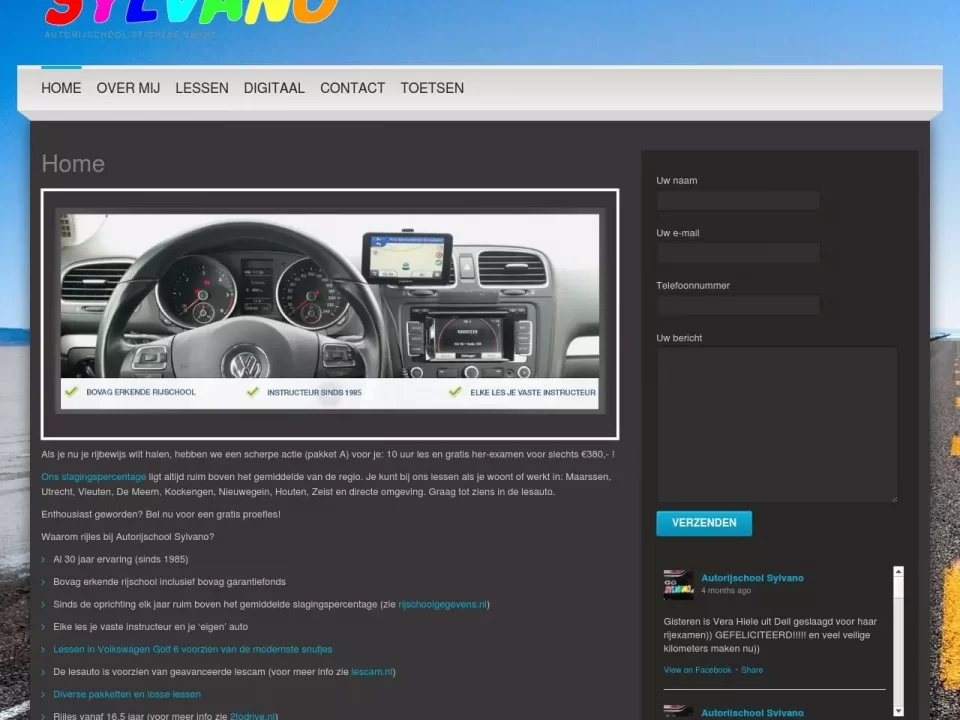Open the CONTACT page
The image size is (960, 720).
click(352, 88)
